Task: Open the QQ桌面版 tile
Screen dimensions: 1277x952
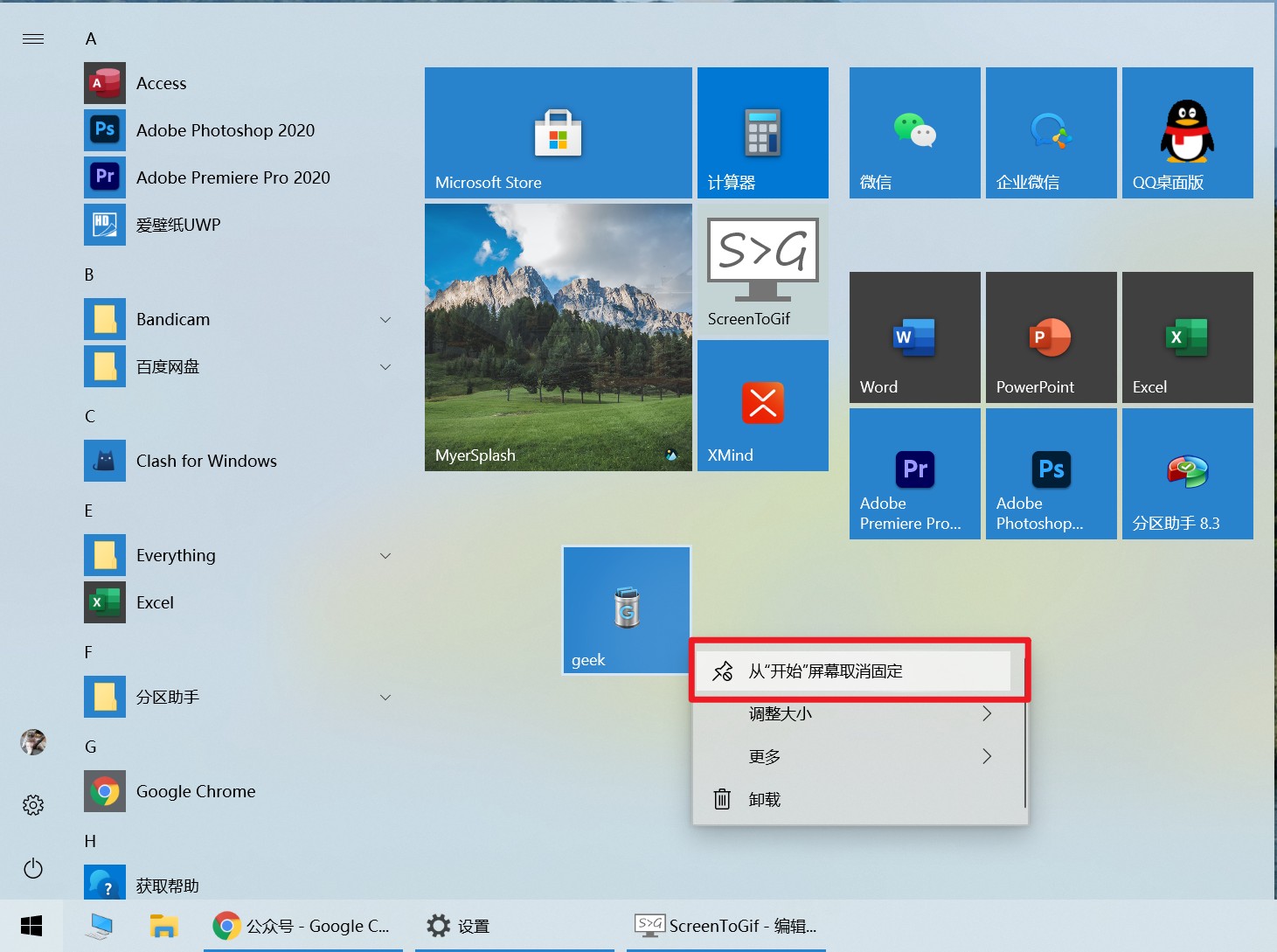Action: (1188, 133)
